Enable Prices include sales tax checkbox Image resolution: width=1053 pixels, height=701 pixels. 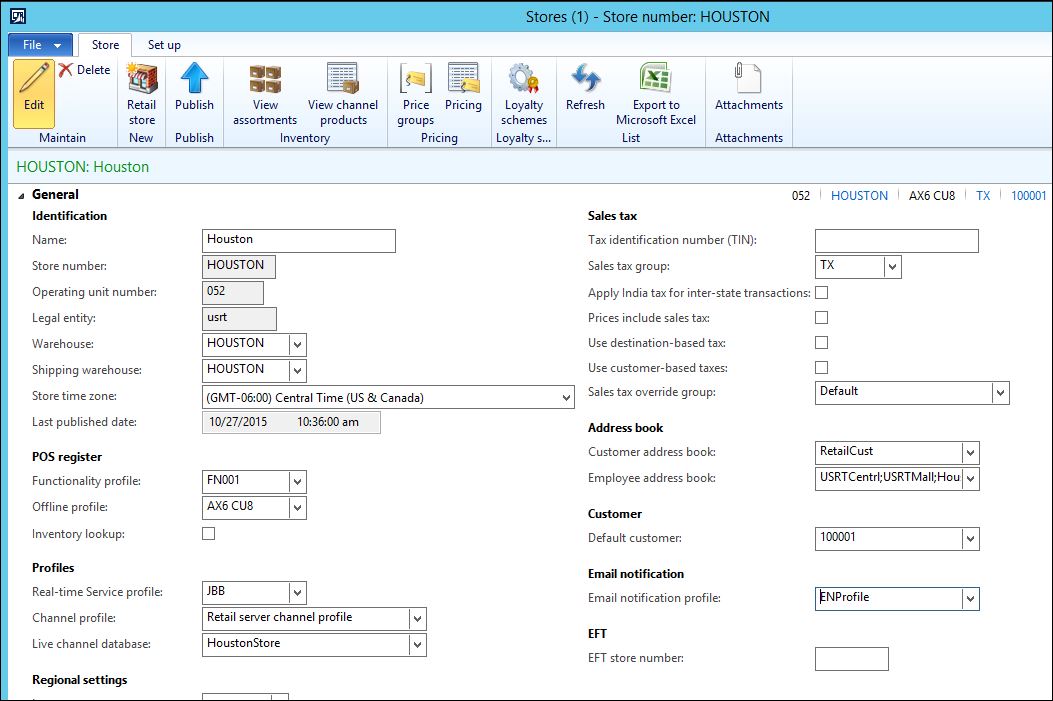pyautogui.click(x=821, y=318)
